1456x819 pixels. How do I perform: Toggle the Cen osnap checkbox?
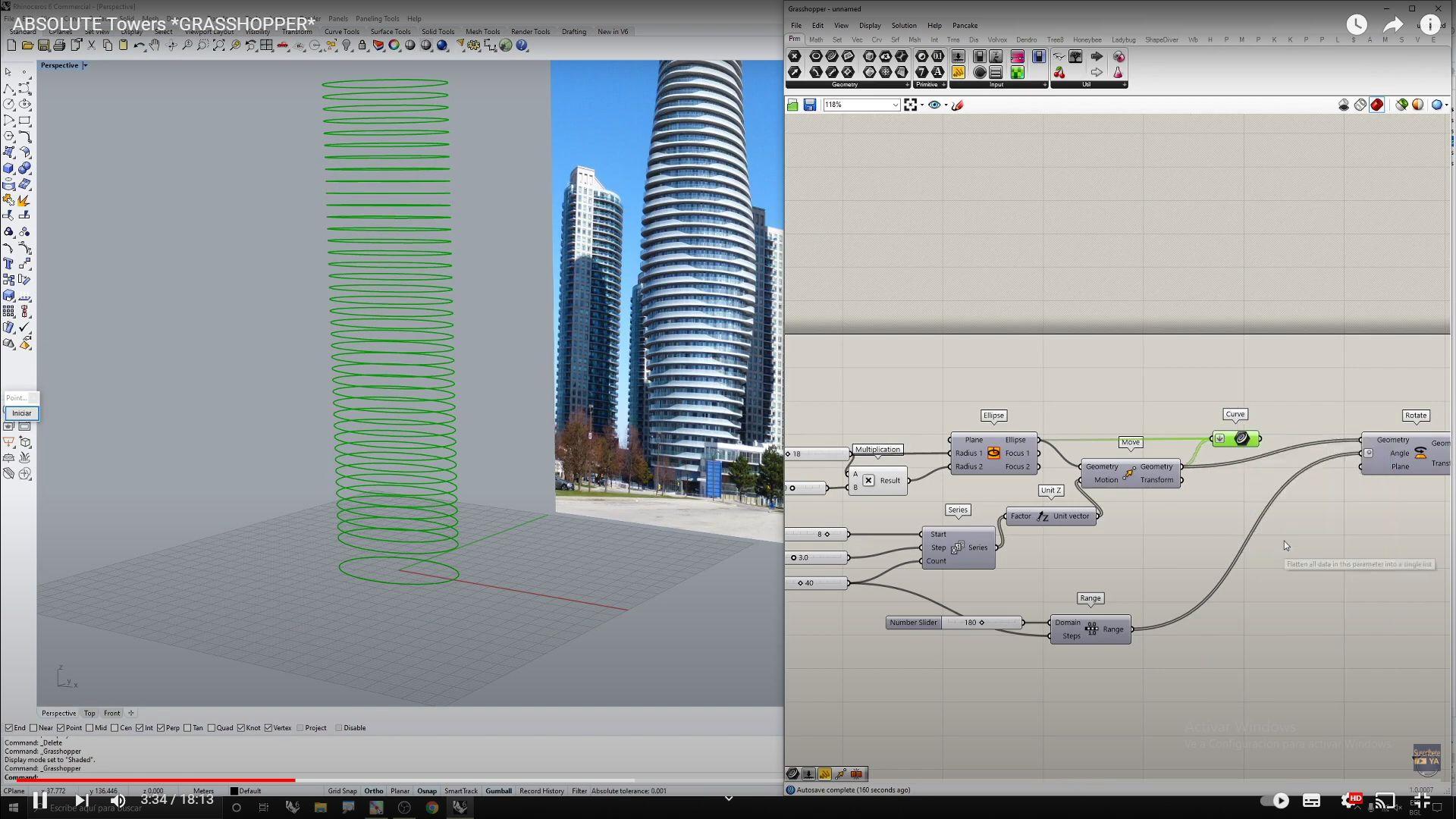[x=115, y=728]
